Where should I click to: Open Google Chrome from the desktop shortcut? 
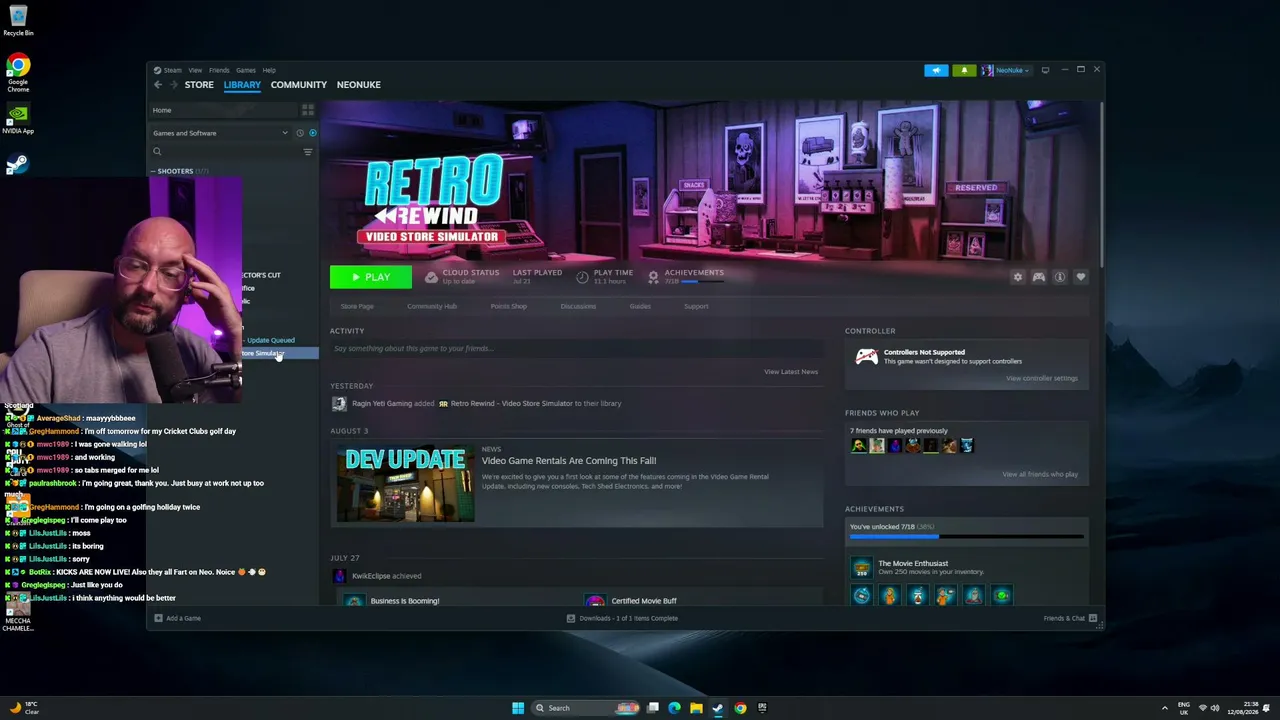point(18,74)
